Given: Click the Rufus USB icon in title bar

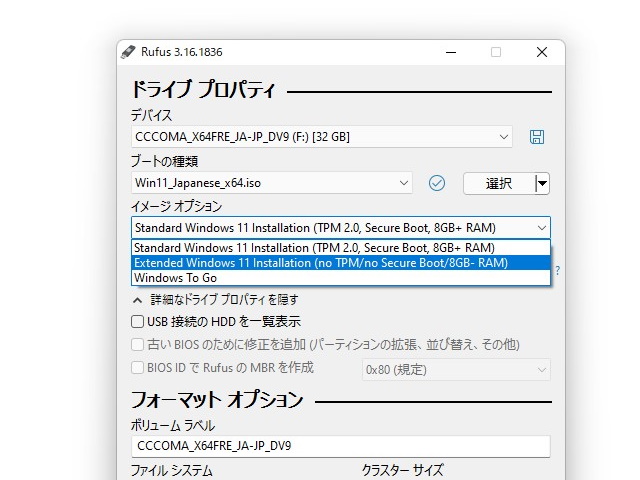Looking at the screenshot, I should [x=128, y=52].
